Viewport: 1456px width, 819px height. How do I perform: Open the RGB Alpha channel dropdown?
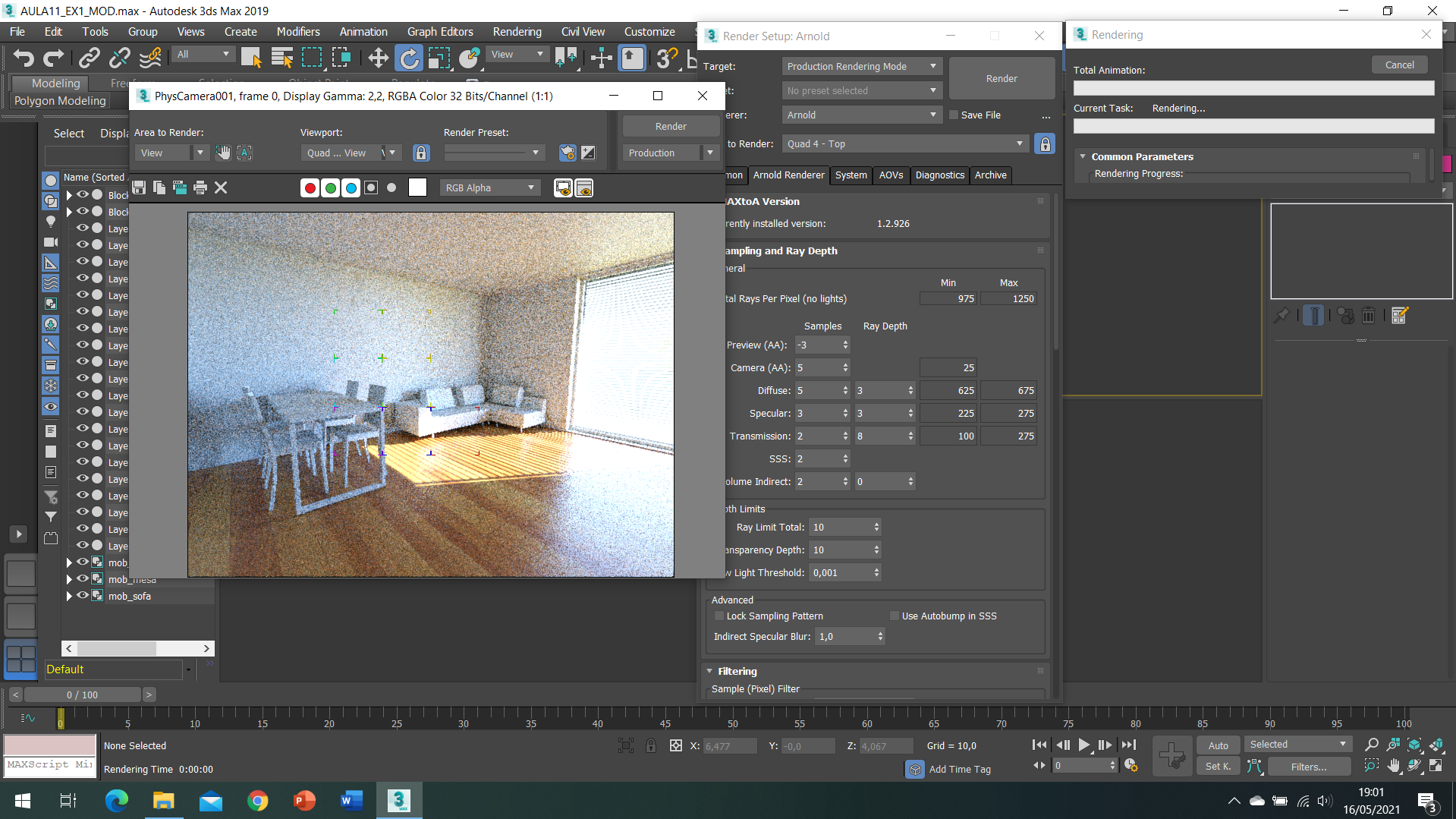click(x=489, y=187)
